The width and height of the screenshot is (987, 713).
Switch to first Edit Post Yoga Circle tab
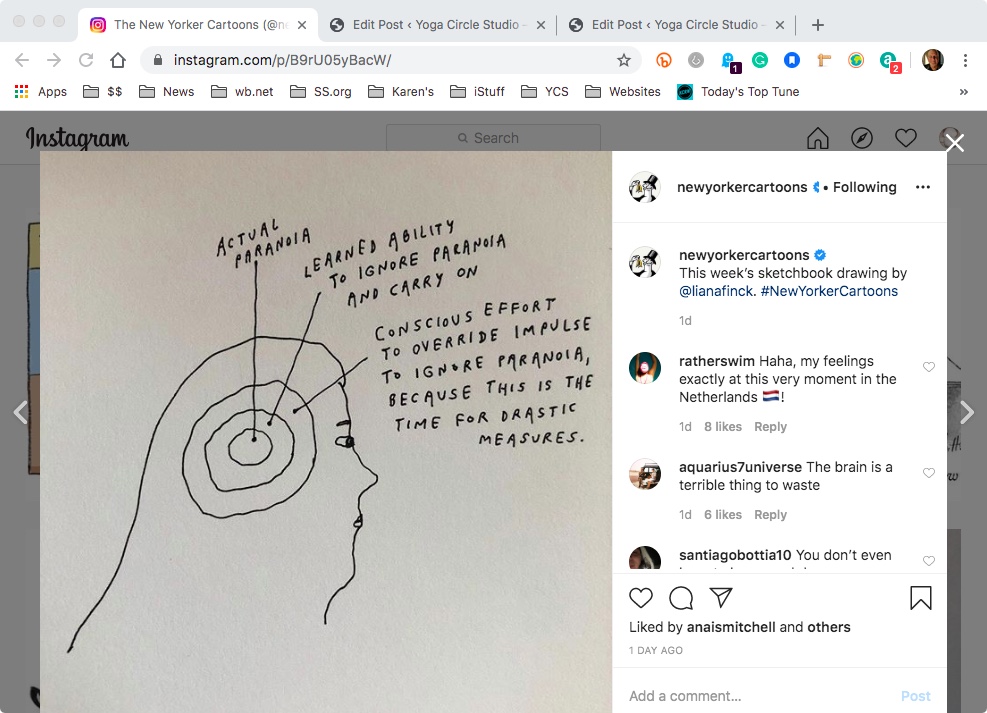pyautogui.click(x=437, y=25)
